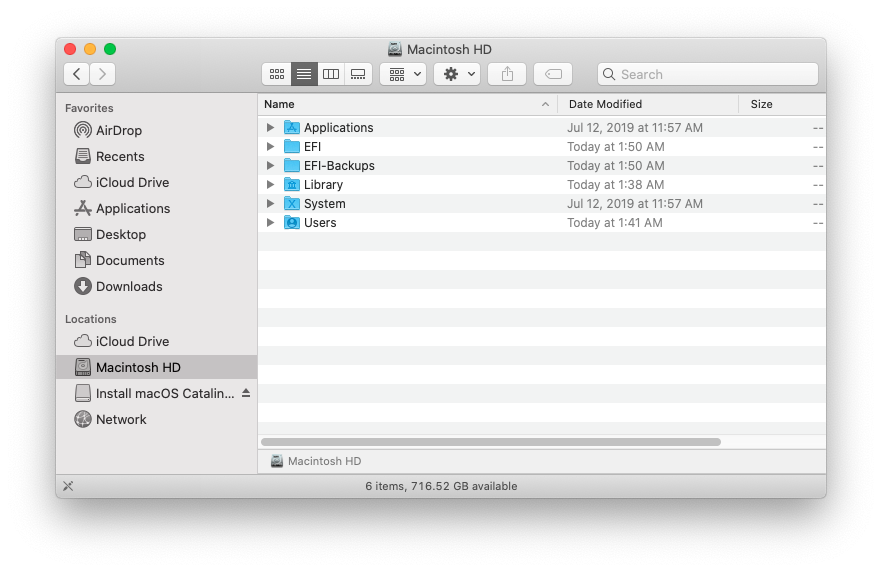Open Install macOS Catalina volume in sidebar
Screen dimensions: 882x572
[156, 393]
